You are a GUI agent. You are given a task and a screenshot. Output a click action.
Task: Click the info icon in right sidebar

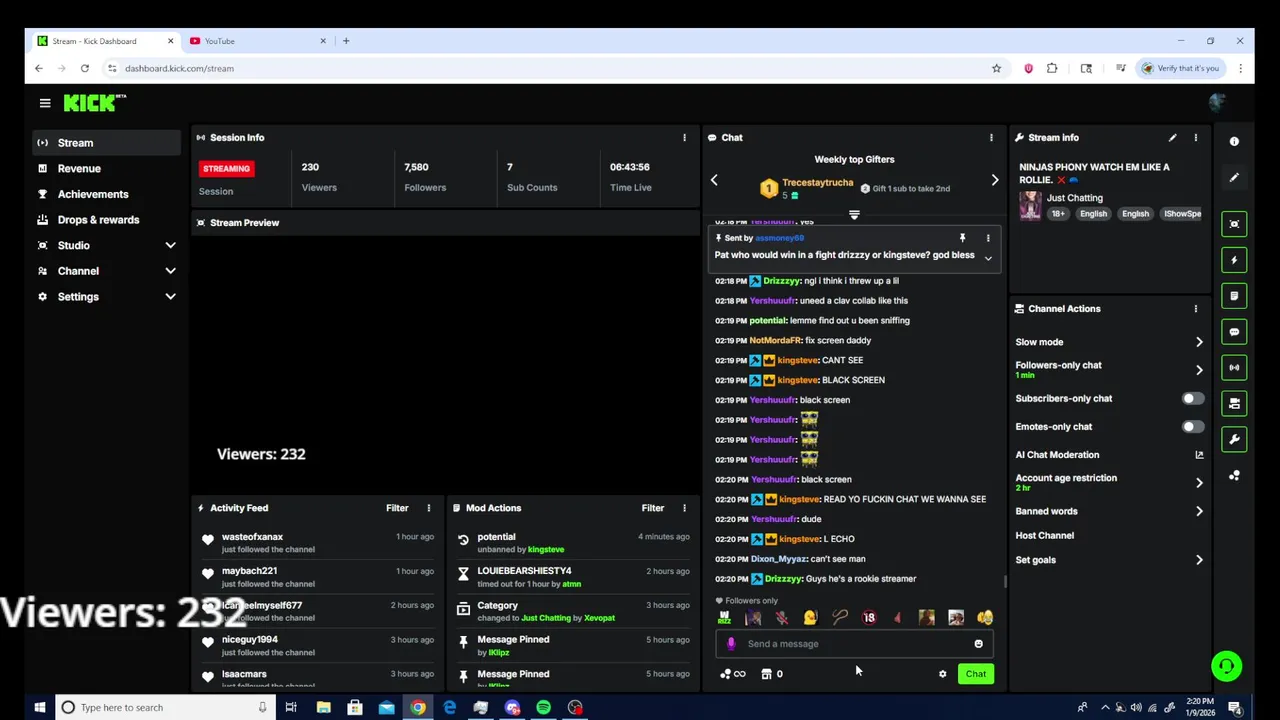click(1234, 142)
